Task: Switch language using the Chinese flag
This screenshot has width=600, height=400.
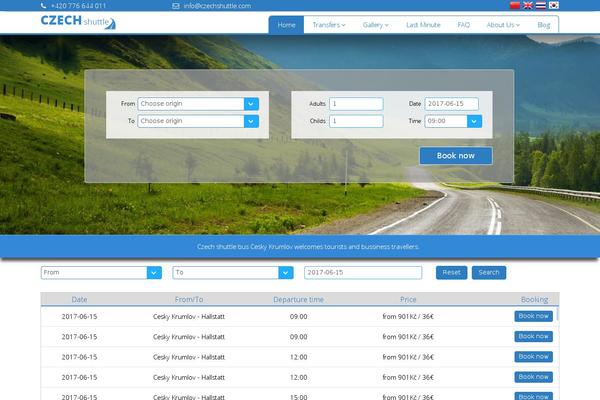Action: coord(515,5)
